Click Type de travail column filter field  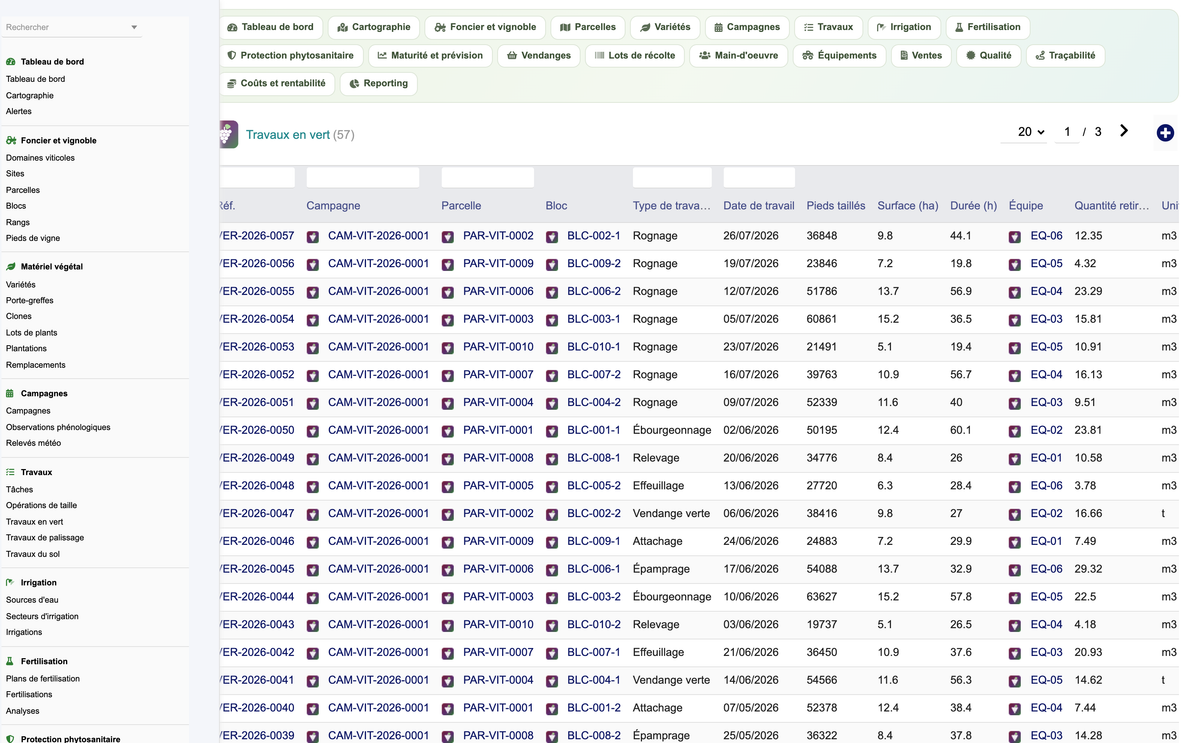click(672, 178)
